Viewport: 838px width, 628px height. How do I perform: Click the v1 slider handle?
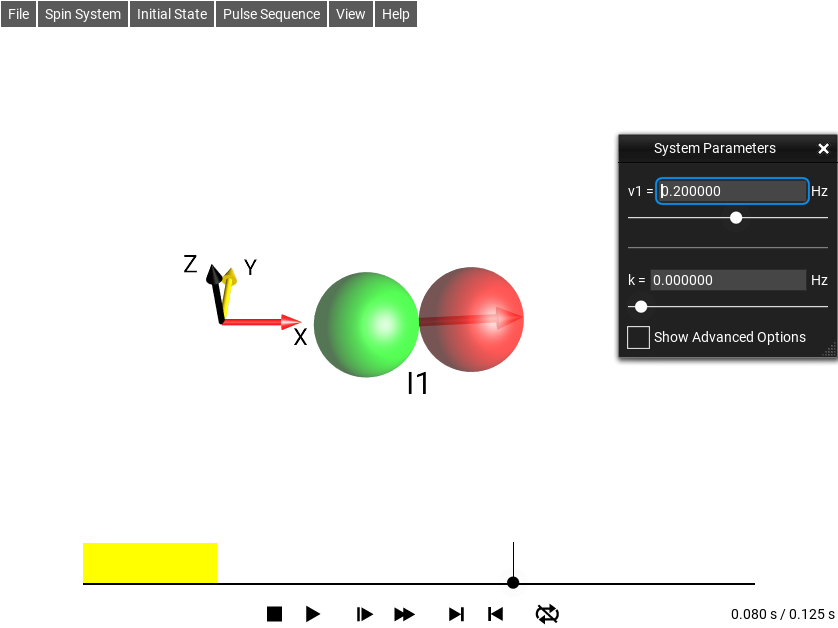(x=736, y=217)
